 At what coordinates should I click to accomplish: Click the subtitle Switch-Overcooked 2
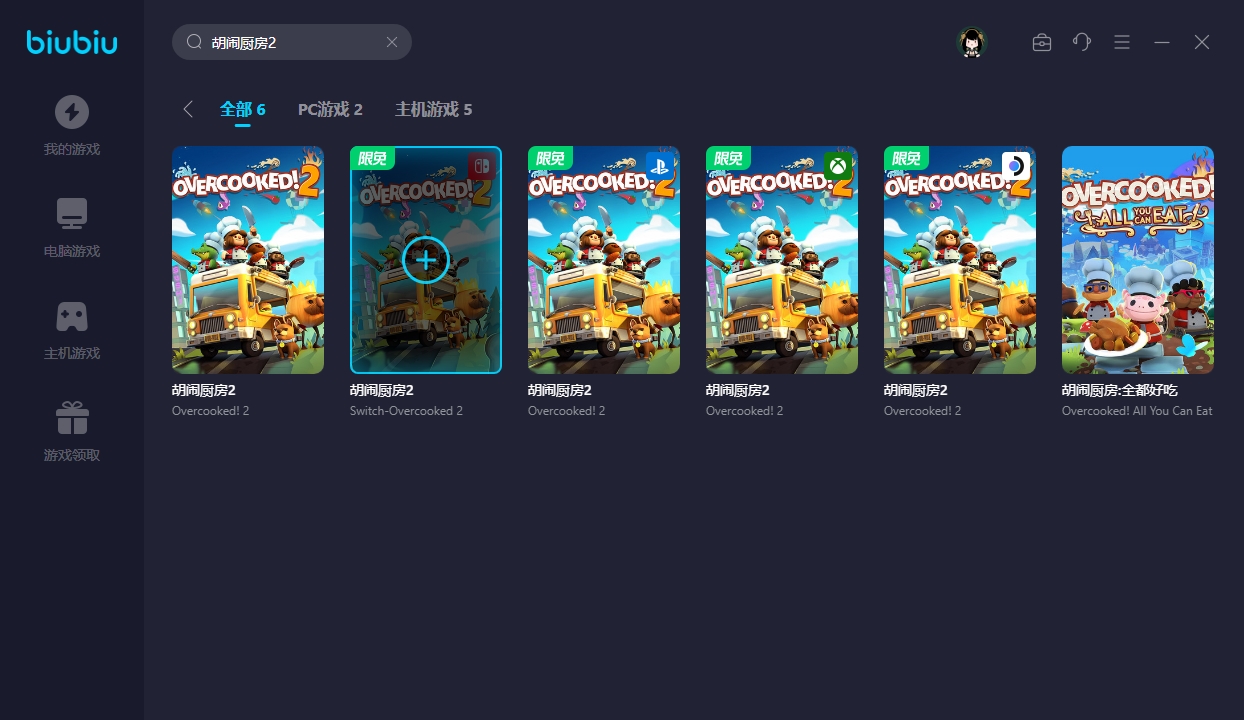[x=406, y=411]
